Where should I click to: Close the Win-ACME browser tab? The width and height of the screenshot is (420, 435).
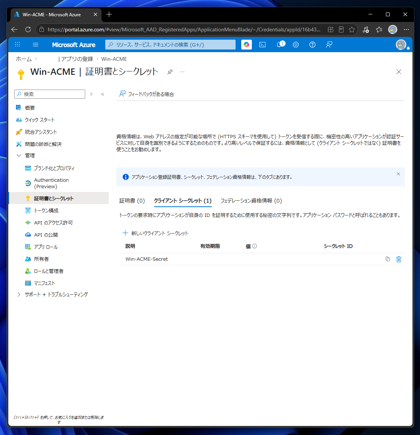click(x=95, y=15)
